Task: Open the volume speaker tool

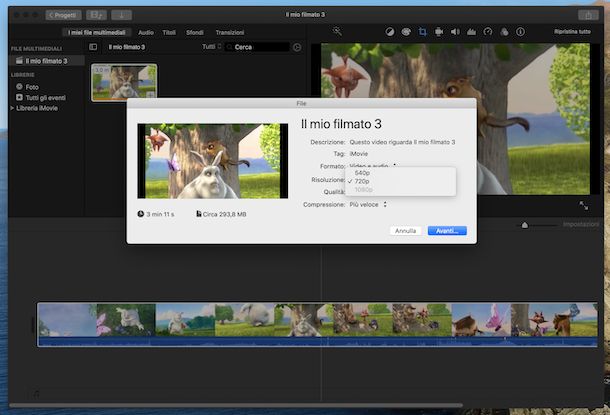Action: click(455, 32)
